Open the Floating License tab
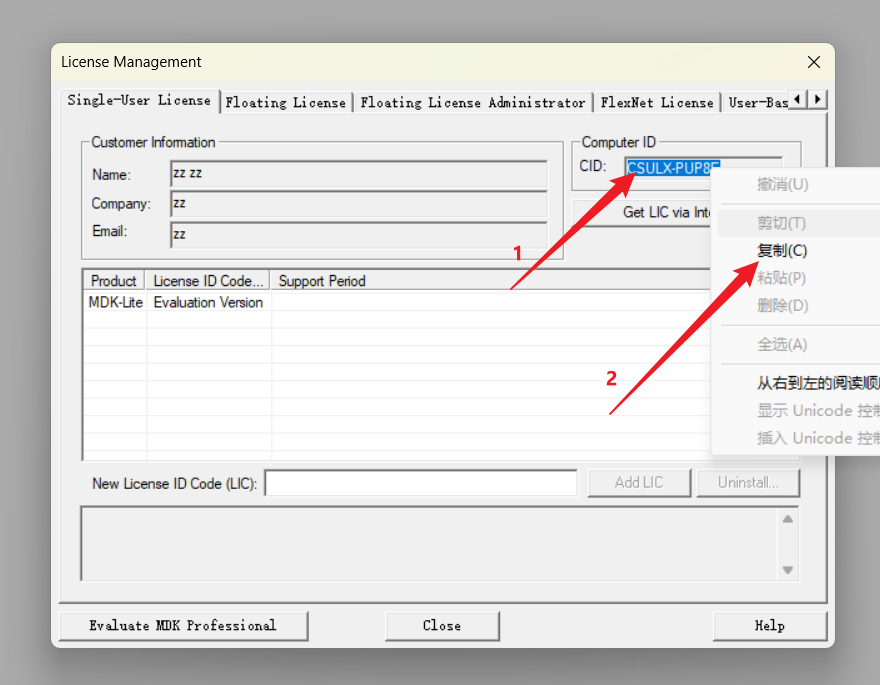Screen dimensions: 880x685 pyautogui.click(x=286, y=103)
